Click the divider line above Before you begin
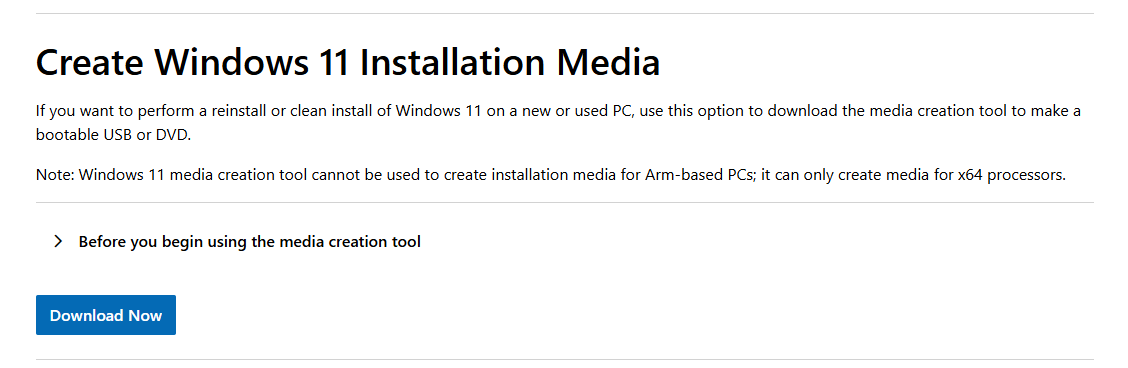This screenshot has height=368, width=1128. pos(565,203)
